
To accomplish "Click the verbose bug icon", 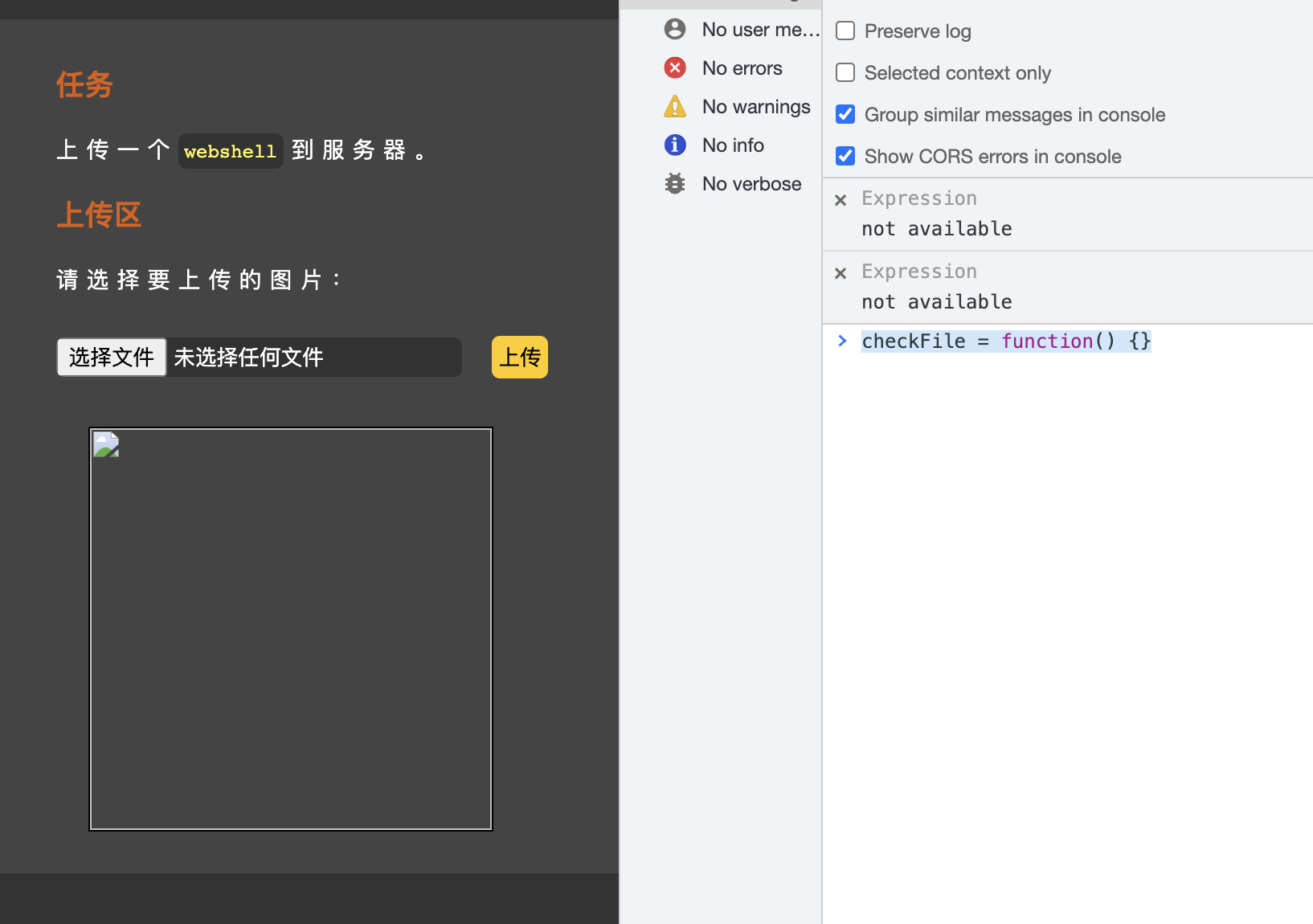I will [675, 183].
